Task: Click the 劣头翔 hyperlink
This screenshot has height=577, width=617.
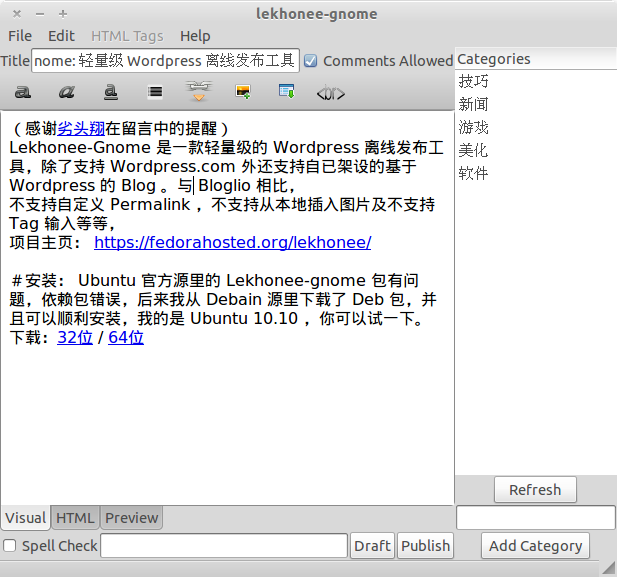Action: 81,128
